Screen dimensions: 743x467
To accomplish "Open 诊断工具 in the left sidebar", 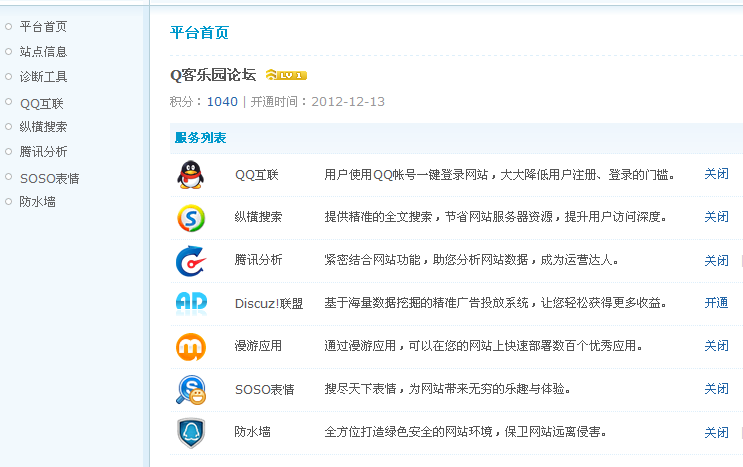I will click(43, 77).
